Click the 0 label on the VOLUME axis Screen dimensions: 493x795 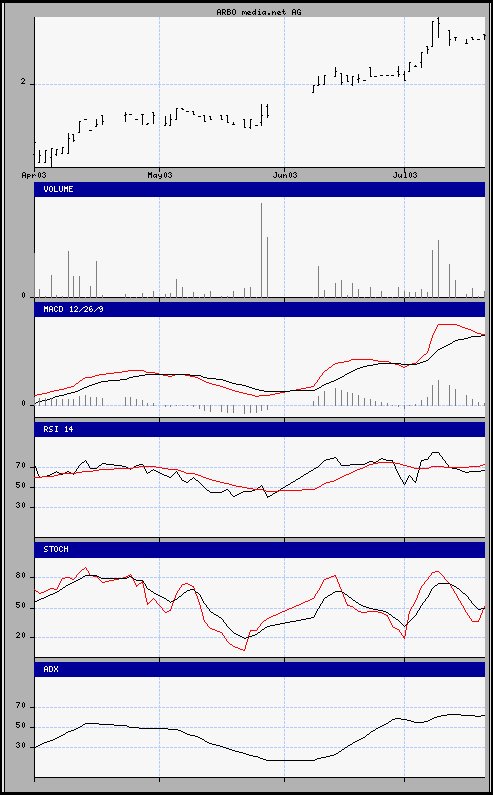coord(23,296)
